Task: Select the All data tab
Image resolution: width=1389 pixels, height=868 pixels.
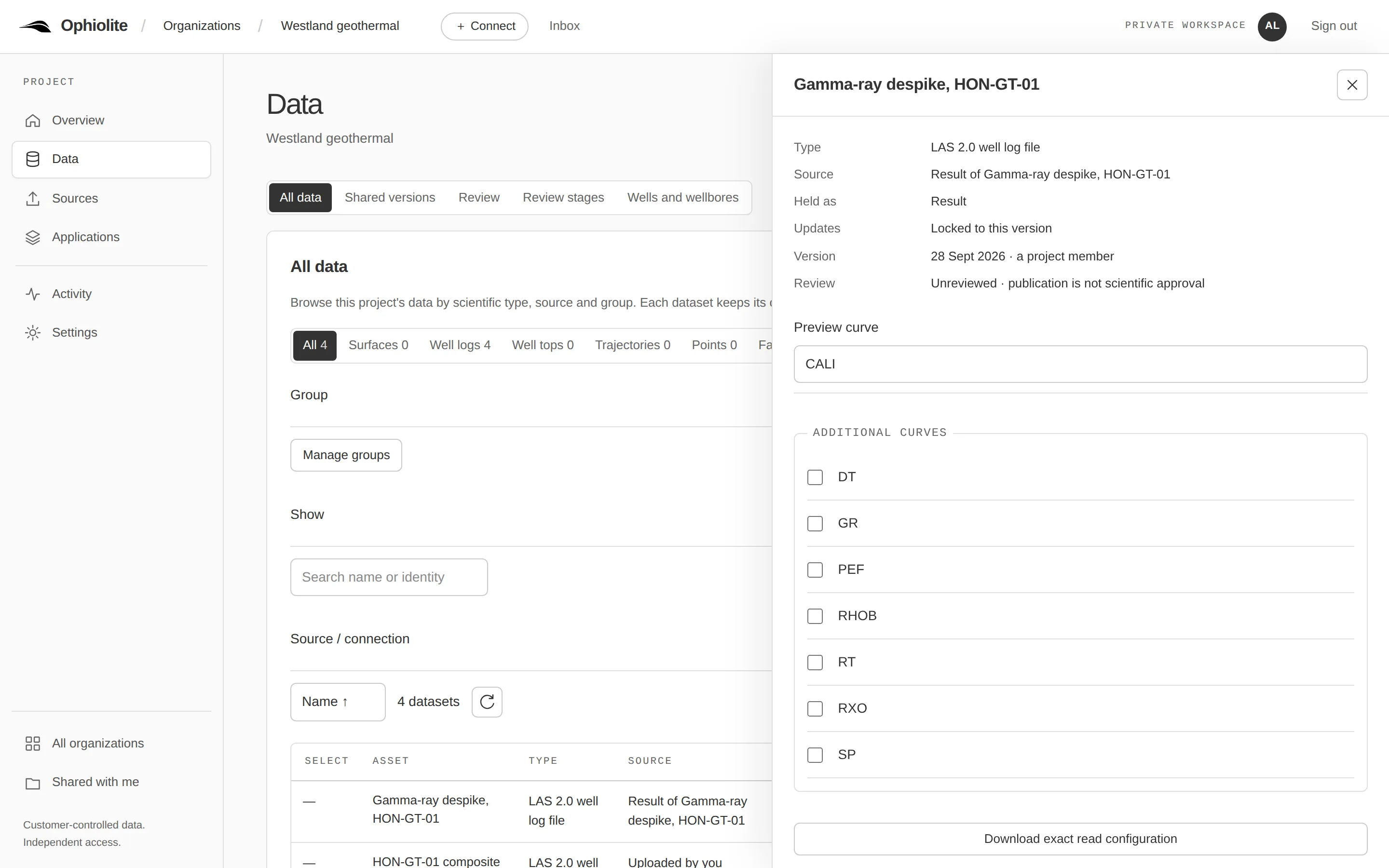Action: pyautogui.click(x=300, y=198)
